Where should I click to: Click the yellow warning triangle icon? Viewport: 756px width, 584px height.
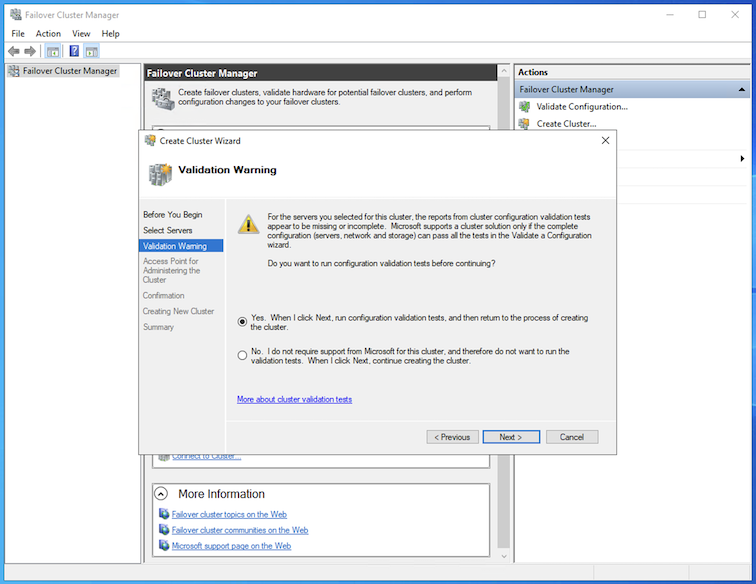click(248, 224)
